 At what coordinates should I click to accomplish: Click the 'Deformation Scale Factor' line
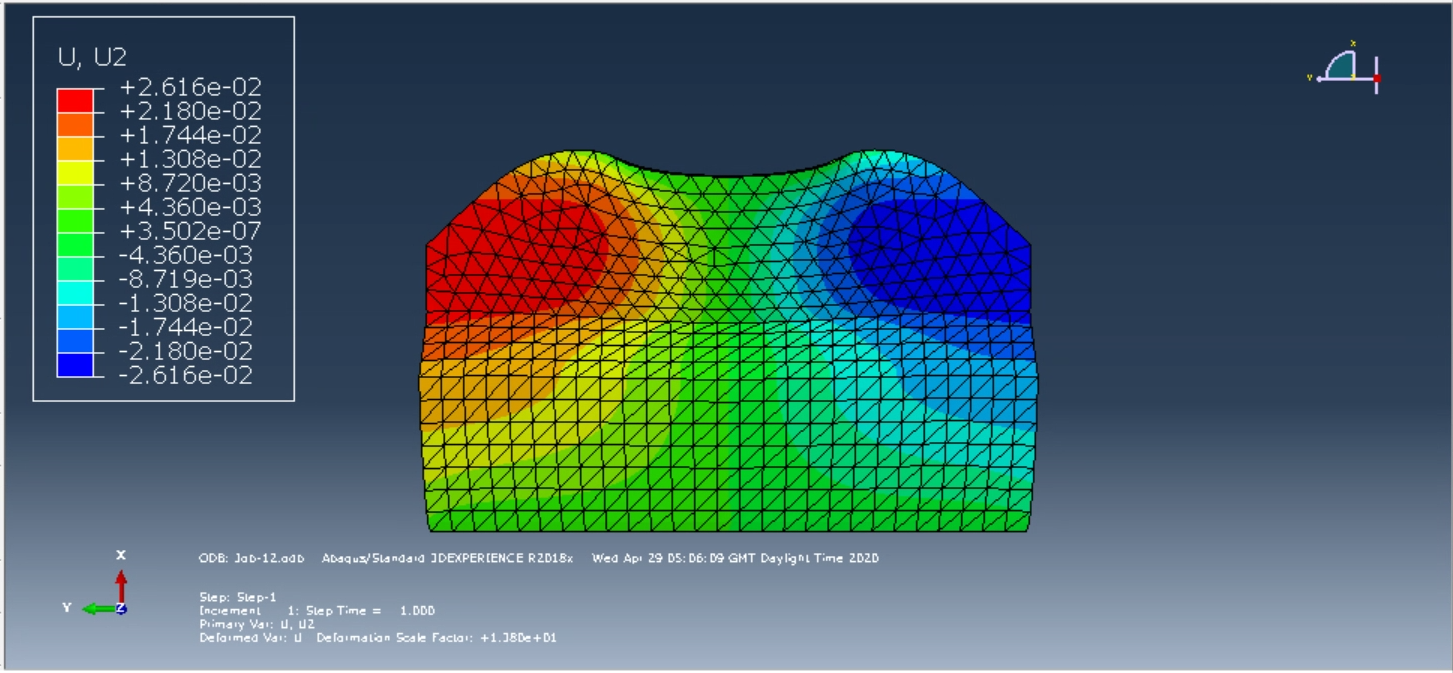(436, 637)
